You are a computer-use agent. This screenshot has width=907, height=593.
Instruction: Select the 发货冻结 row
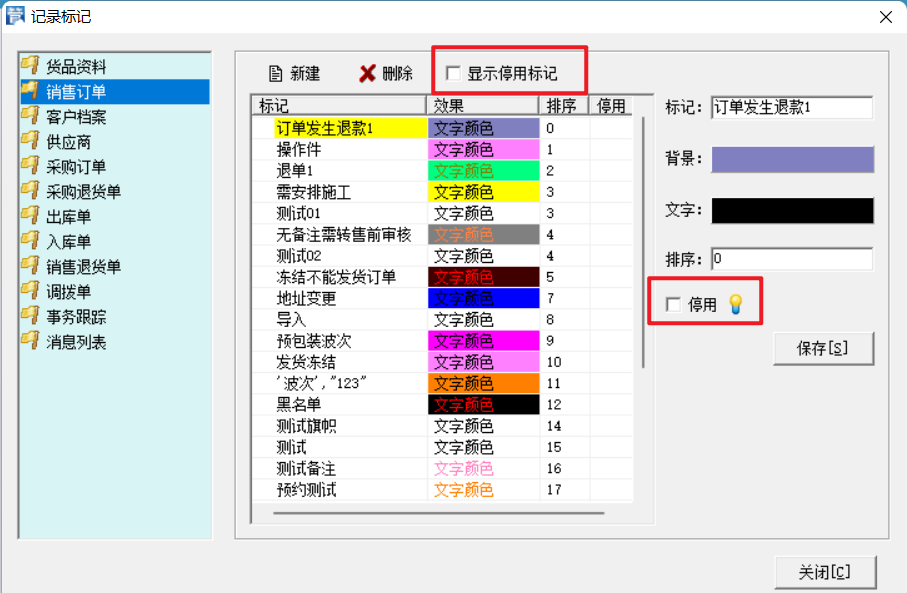click(443, 362)
